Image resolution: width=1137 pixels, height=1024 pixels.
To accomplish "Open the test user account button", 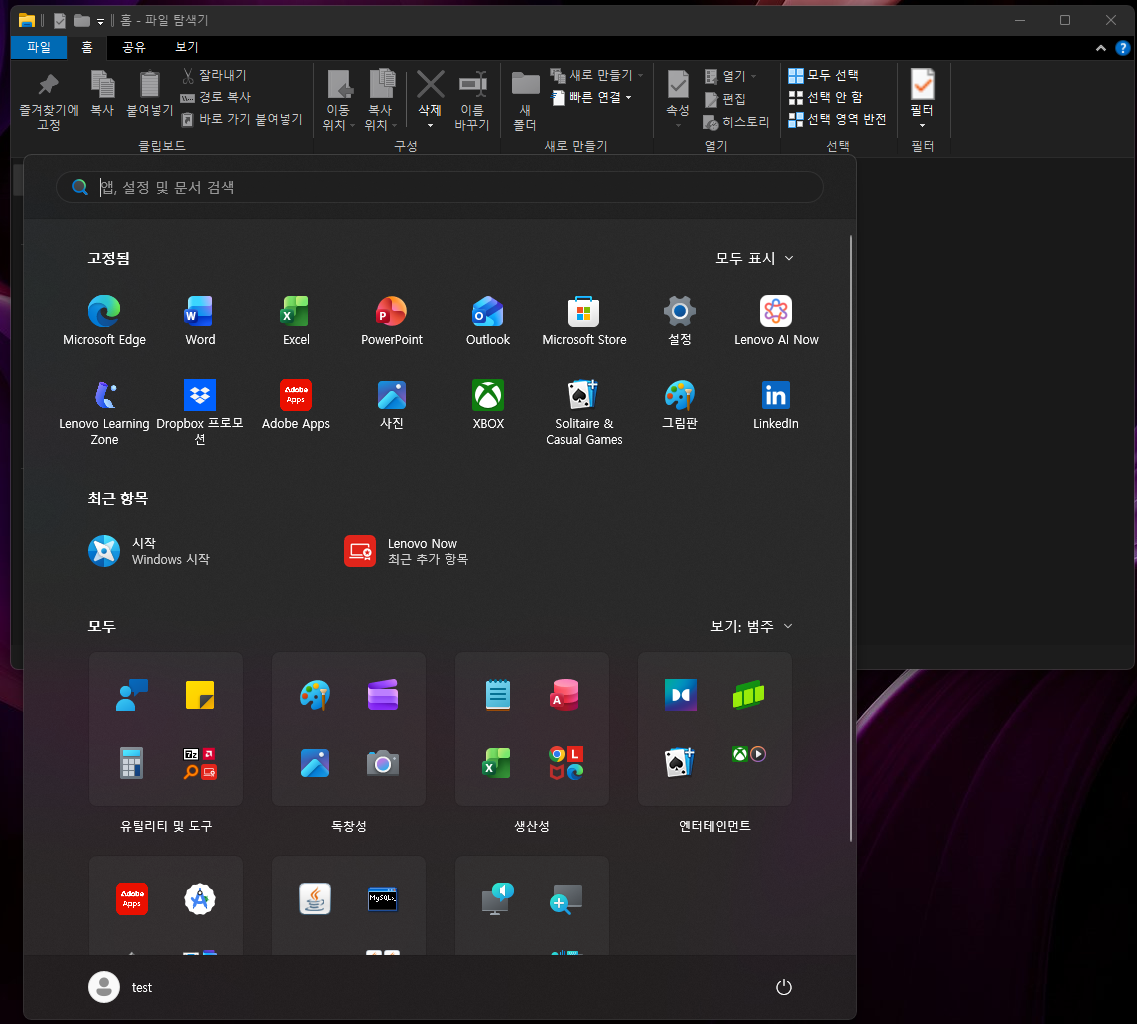I will click(120, 987).
